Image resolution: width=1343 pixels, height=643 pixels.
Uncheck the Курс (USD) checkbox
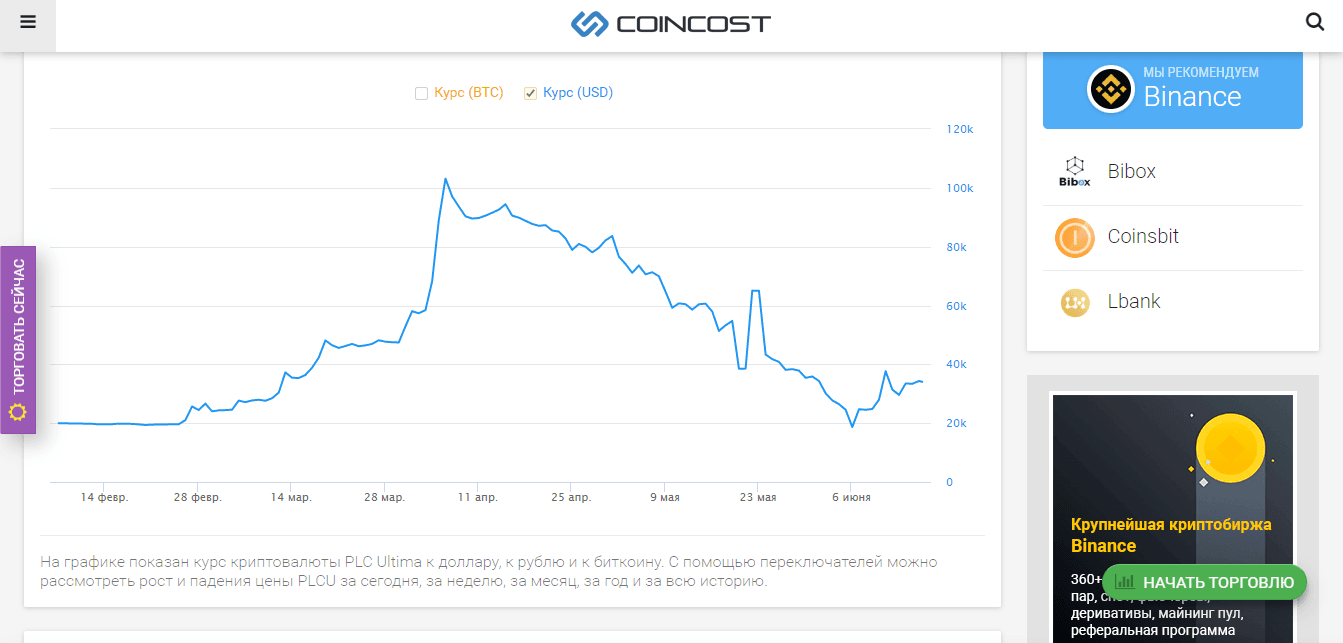(531, 94)
